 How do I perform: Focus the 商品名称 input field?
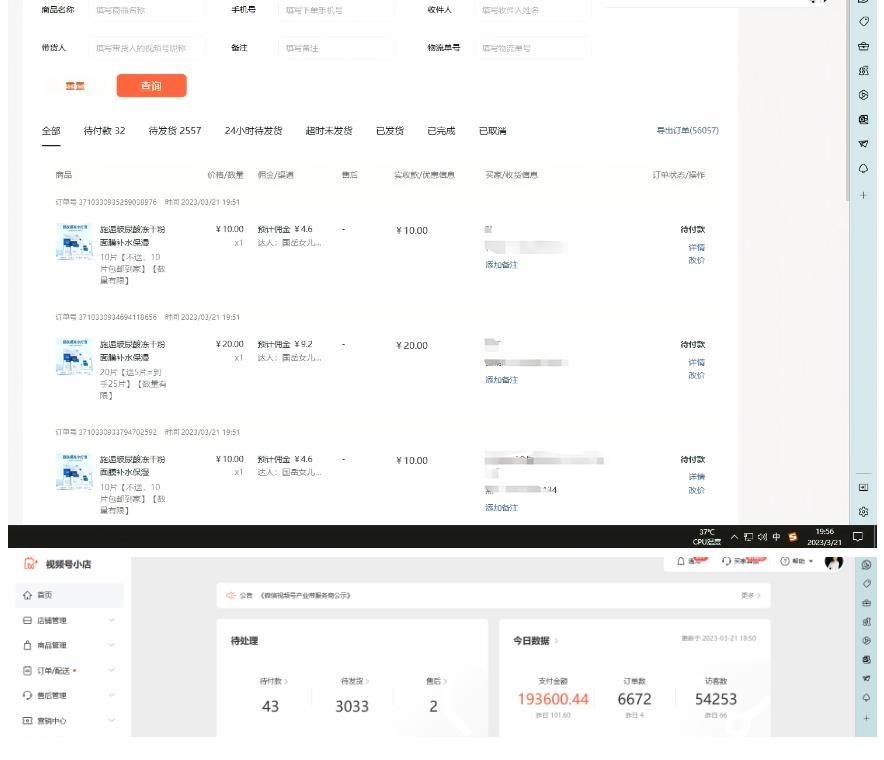[x=147, y=10]
